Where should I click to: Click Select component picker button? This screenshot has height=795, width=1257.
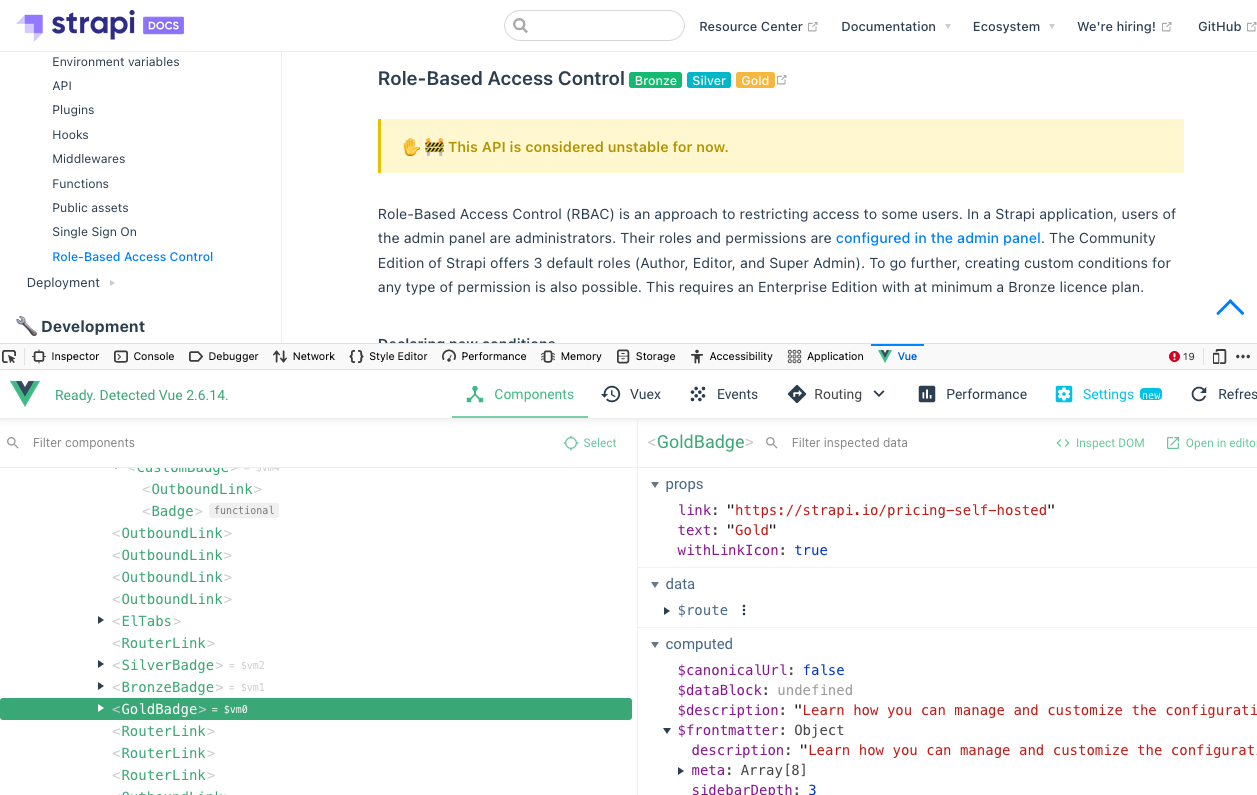click(x=590, y=443)
